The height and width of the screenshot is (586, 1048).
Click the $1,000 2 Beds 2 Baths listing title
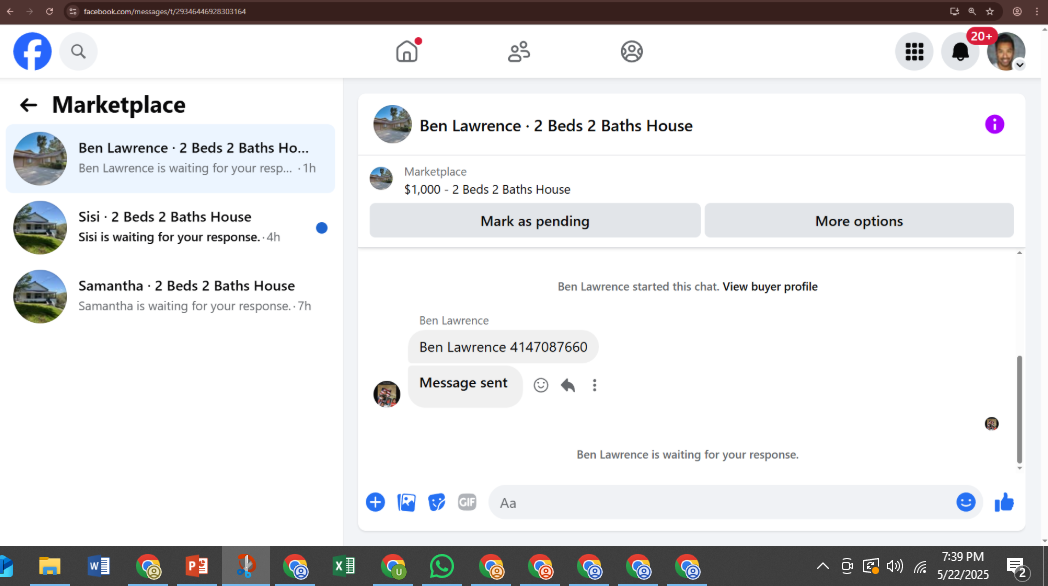point(487,190)
